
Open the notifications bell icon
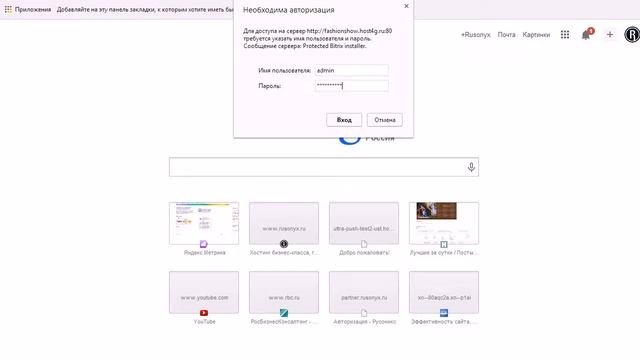[x=587, y=35]
